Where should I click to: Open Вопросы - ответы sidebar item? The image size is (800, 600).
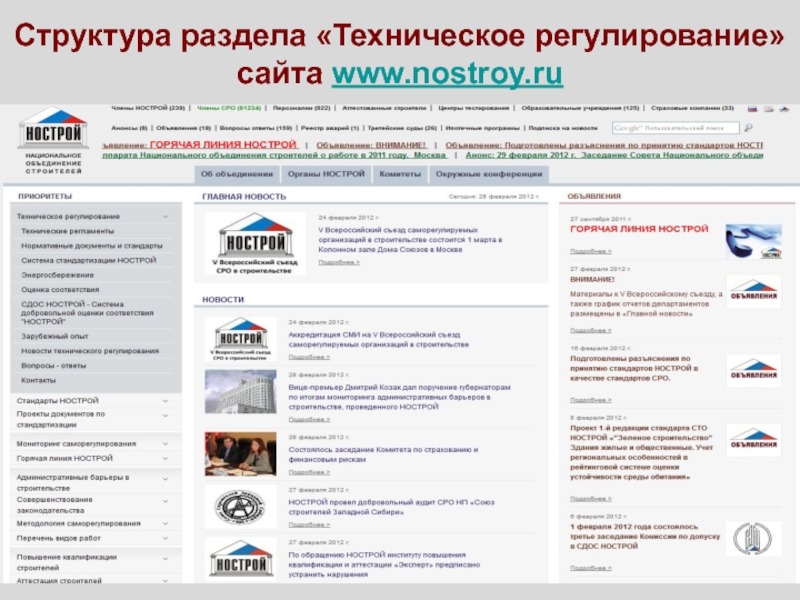54,365
